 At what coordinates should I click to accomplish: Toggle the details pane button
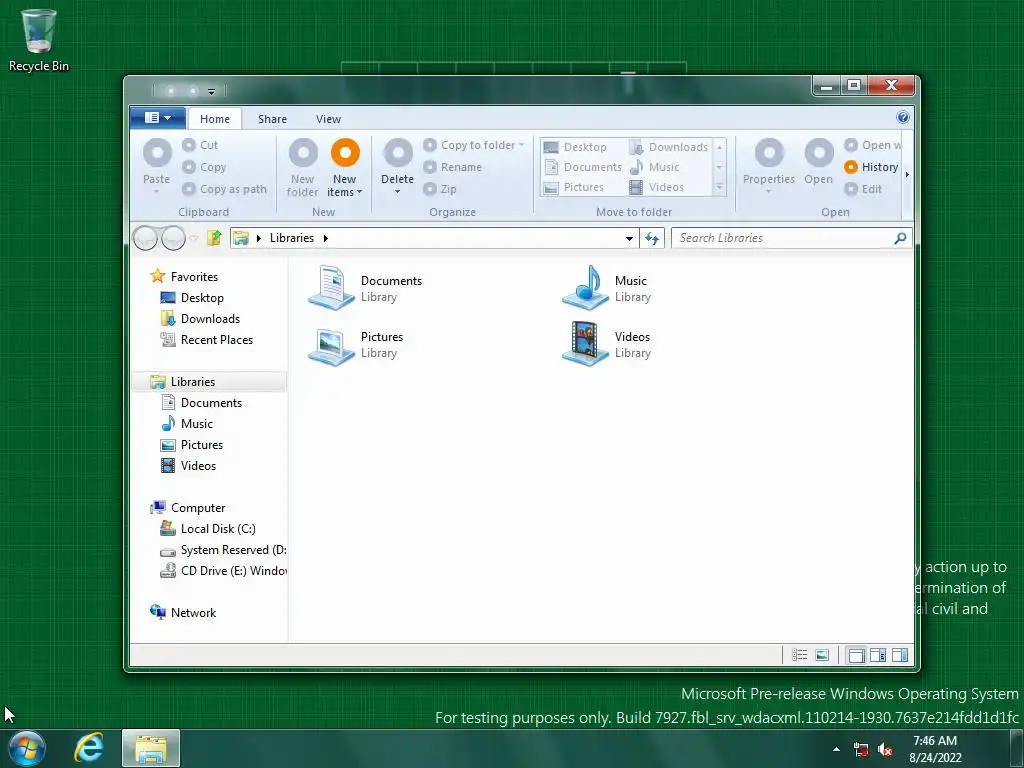pyautogui.click(x=878, y=655)
